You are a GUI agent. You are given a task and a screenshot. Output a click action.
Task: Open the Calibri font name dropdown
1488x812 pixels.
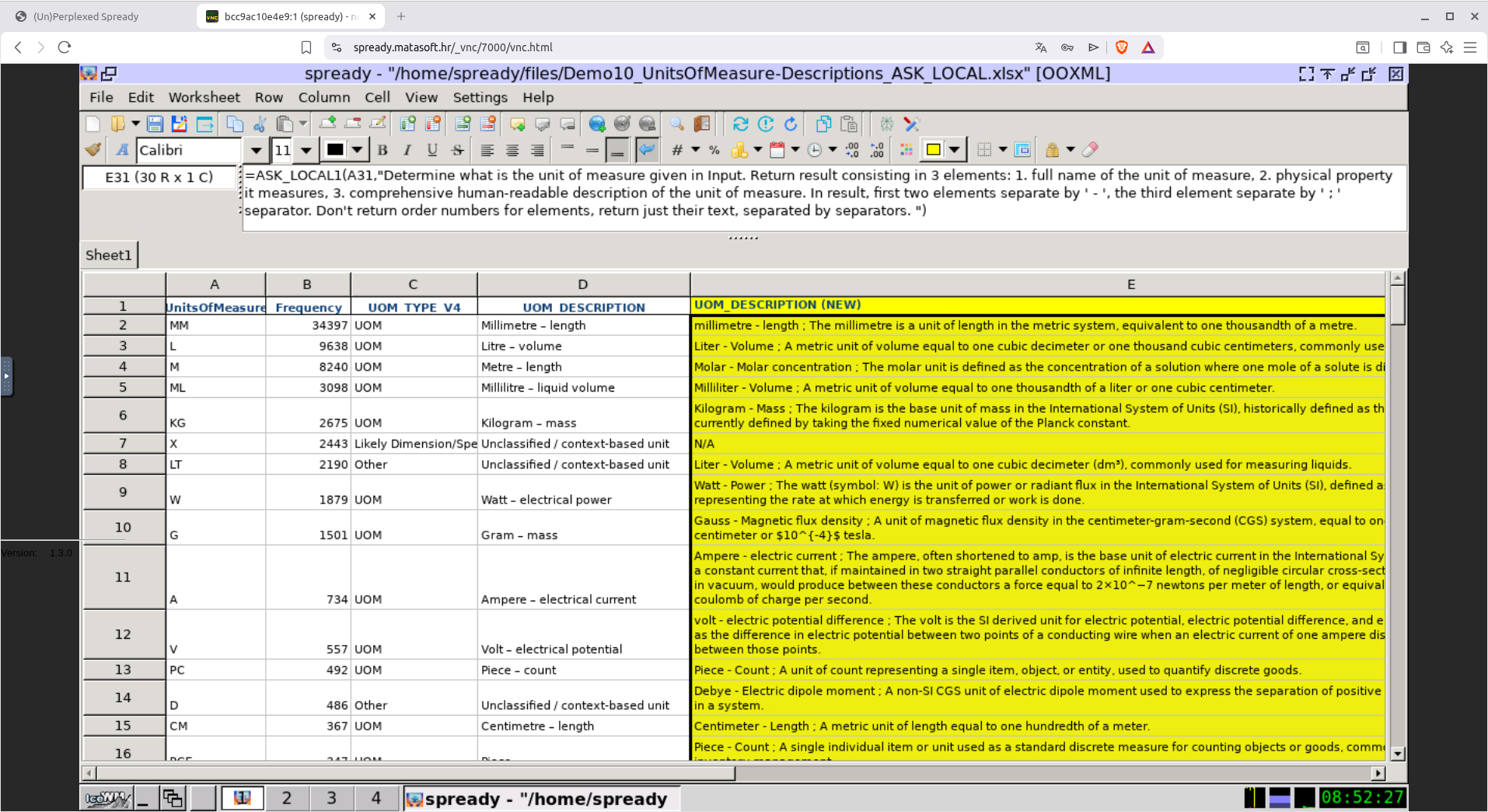[256, 150]
